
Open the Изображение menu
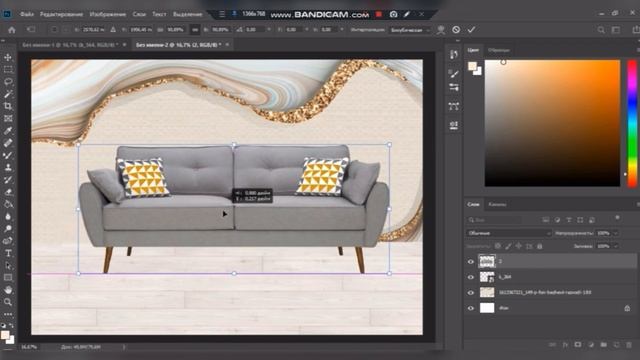tap(108, 14)
